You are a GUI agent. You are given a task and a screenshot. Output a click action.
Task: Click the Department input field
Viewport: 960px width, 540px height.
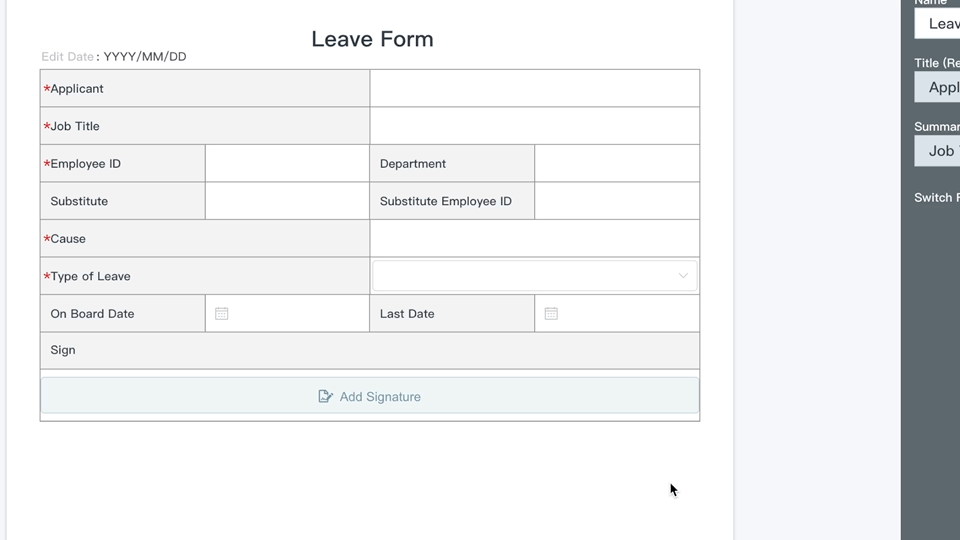point(617,164)
